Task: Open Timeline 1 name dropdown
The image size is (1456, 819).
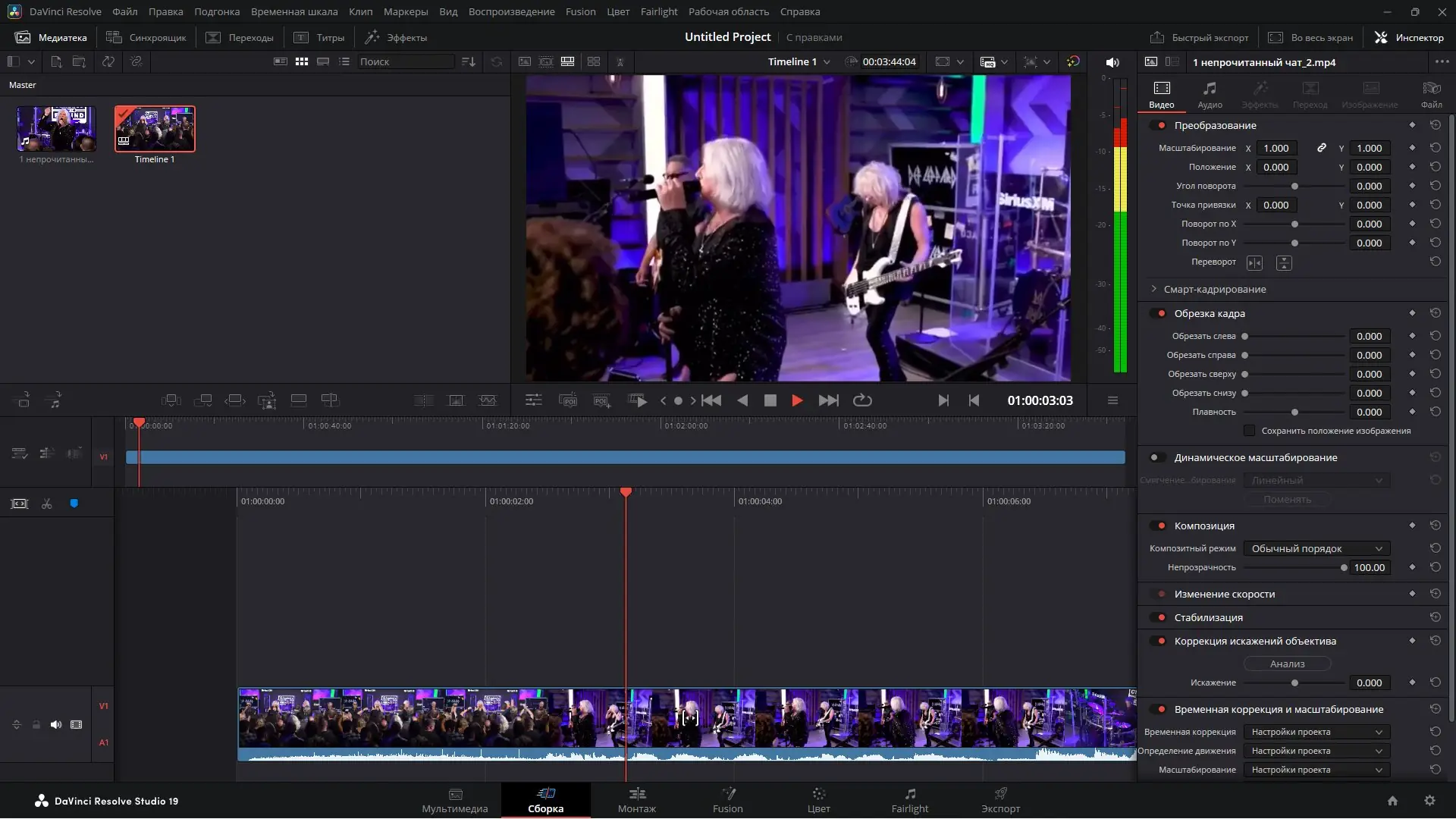Action: [827, 62]
